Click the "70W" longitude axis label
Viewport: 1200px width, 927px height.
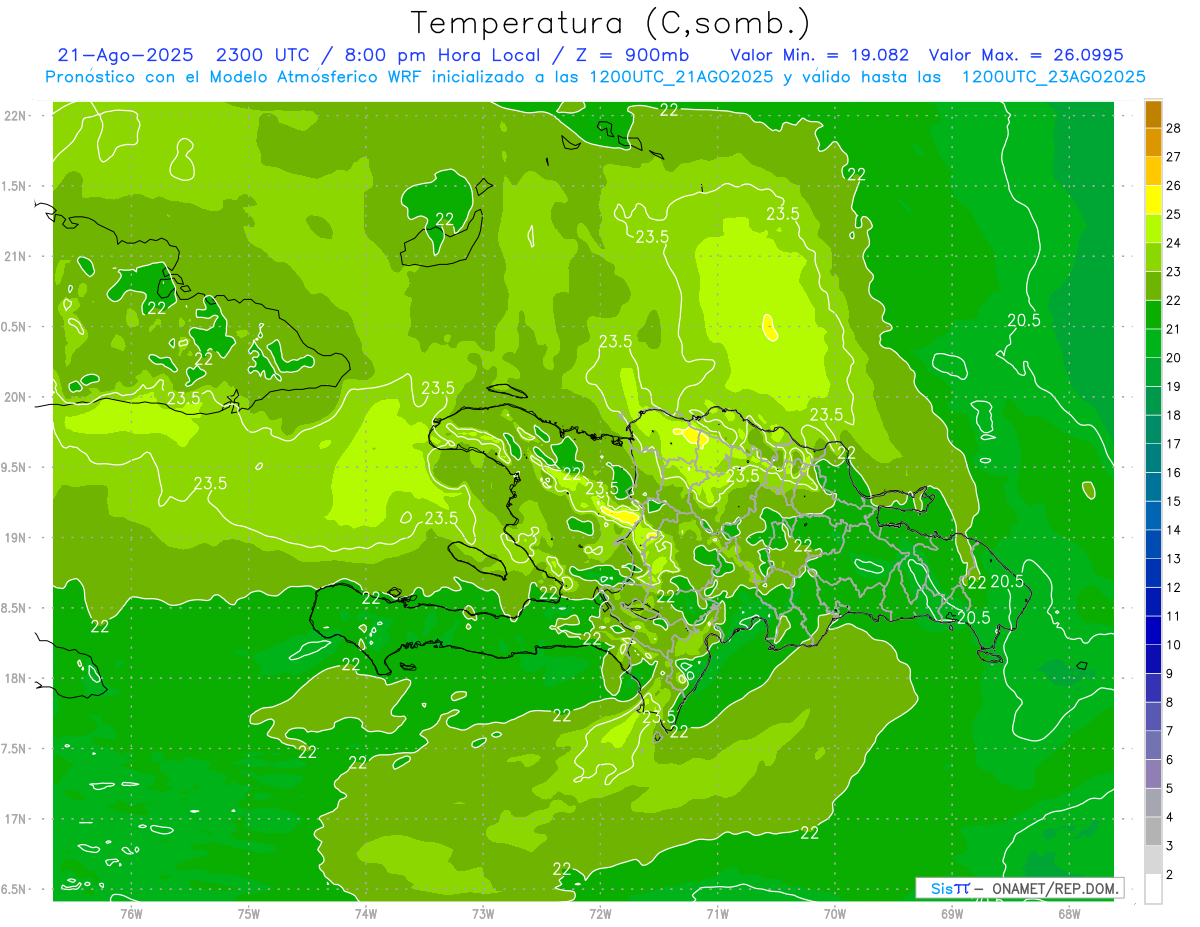(834, 913)
